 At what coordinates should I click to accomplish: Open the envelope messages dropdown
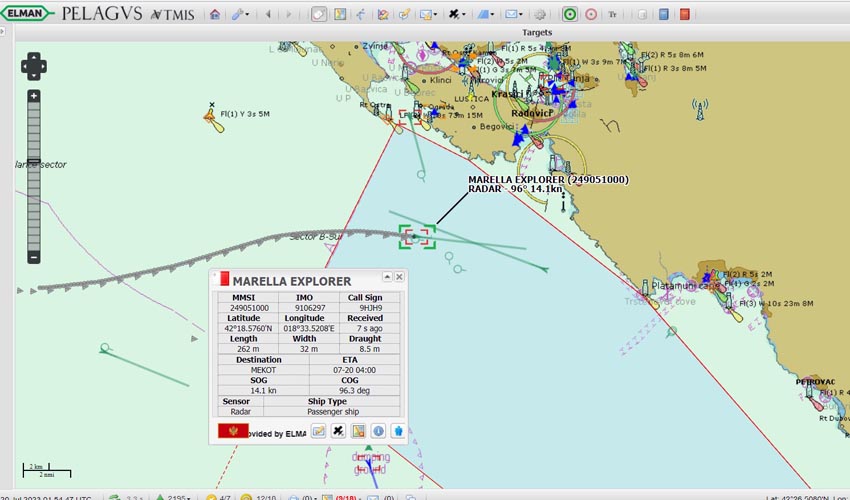click(513, 14)
